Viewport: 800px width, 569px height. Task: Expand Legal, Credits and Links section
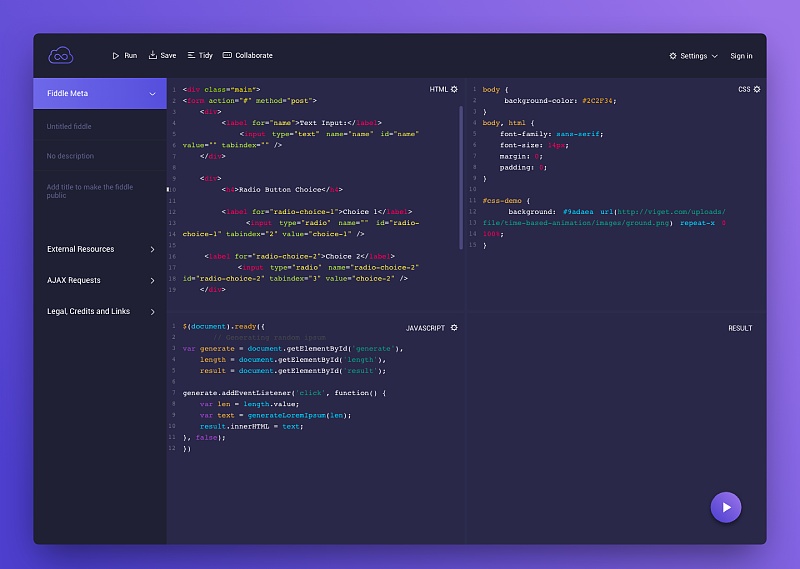(100, 311)
